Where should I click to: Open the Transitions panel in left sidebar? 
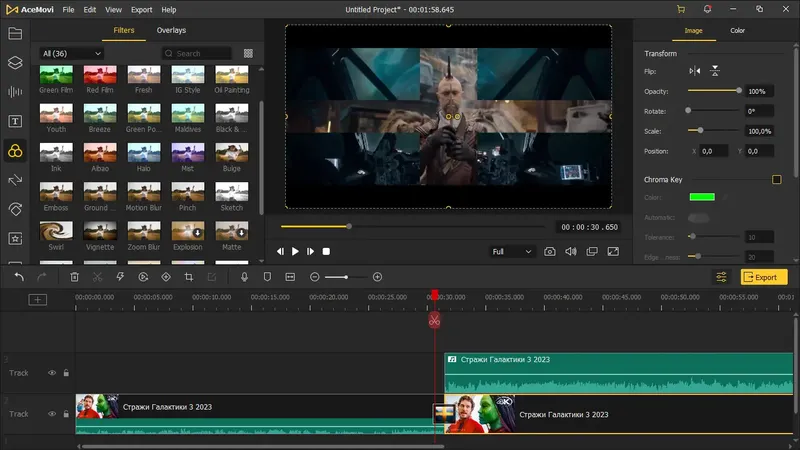pyautogui.click(x=15, y=180)
